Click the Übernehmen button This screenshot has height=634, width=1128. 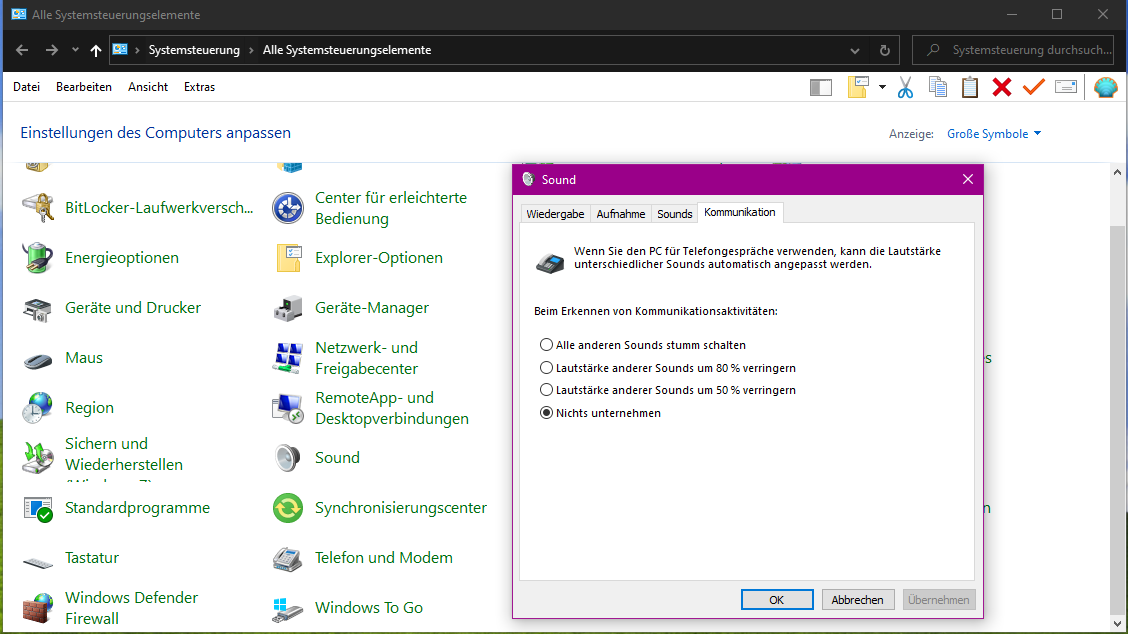click(x=939, y=599)
